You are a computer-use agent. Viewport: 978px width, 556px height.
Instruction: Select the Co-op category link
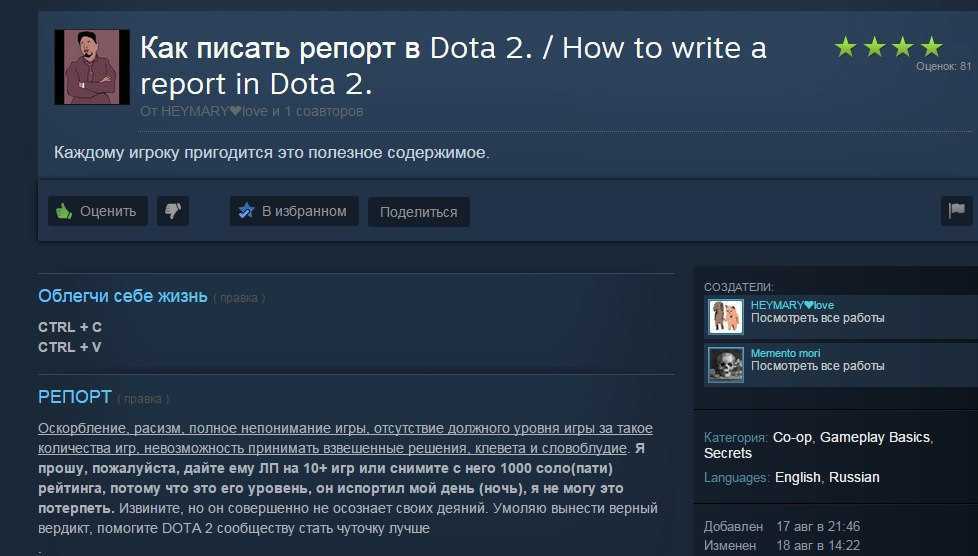click(792, 437)
